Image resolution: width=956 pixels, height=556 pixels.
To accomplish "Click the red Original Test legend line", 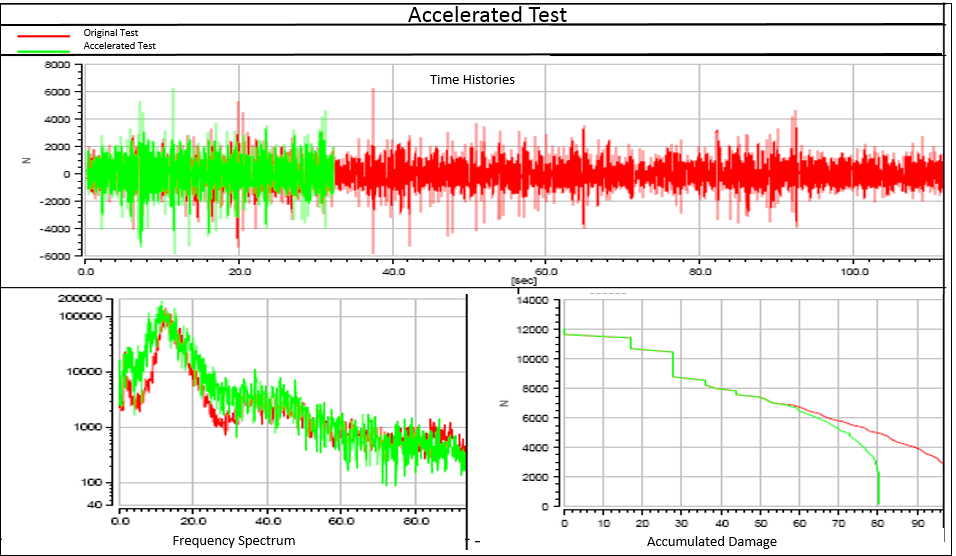I will tap(43, 34).
